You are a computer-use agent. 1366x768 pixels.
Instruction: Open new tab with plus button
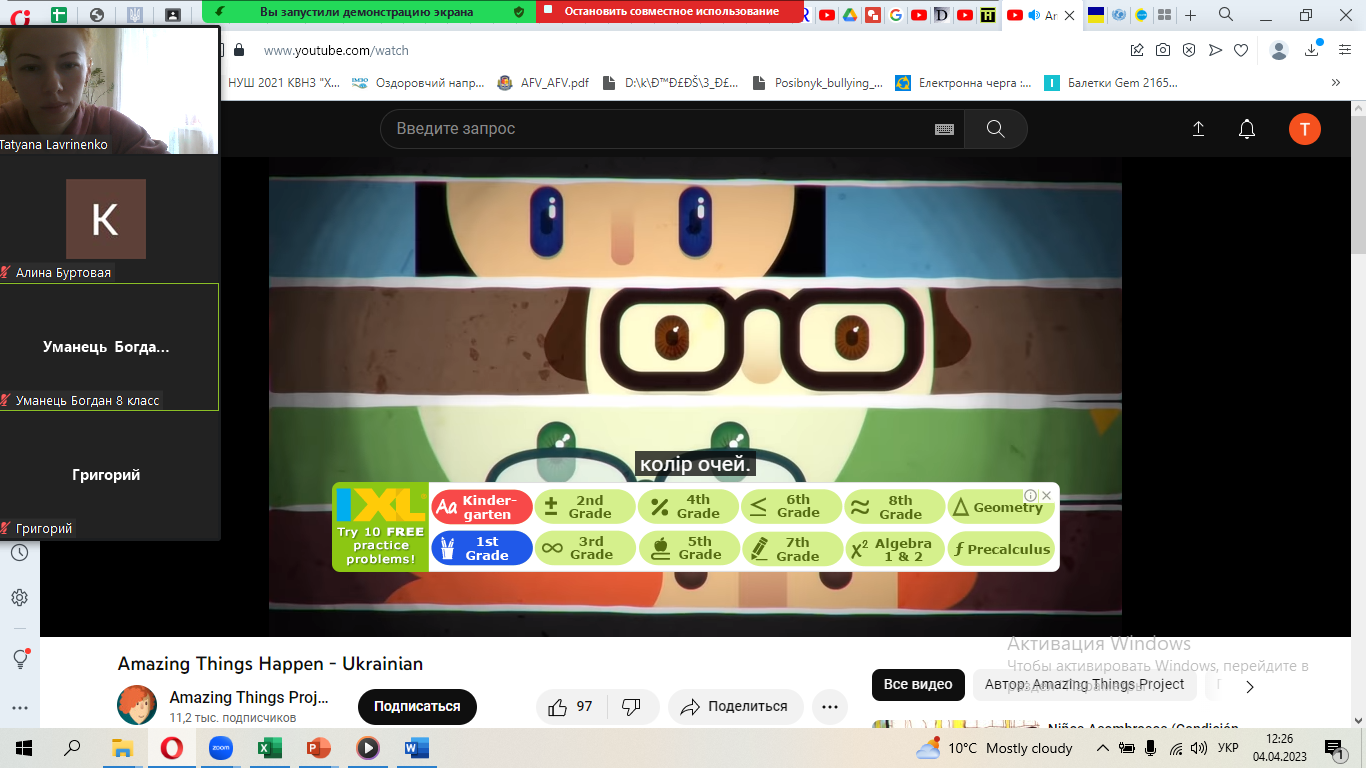click(x=1190, y=15)
